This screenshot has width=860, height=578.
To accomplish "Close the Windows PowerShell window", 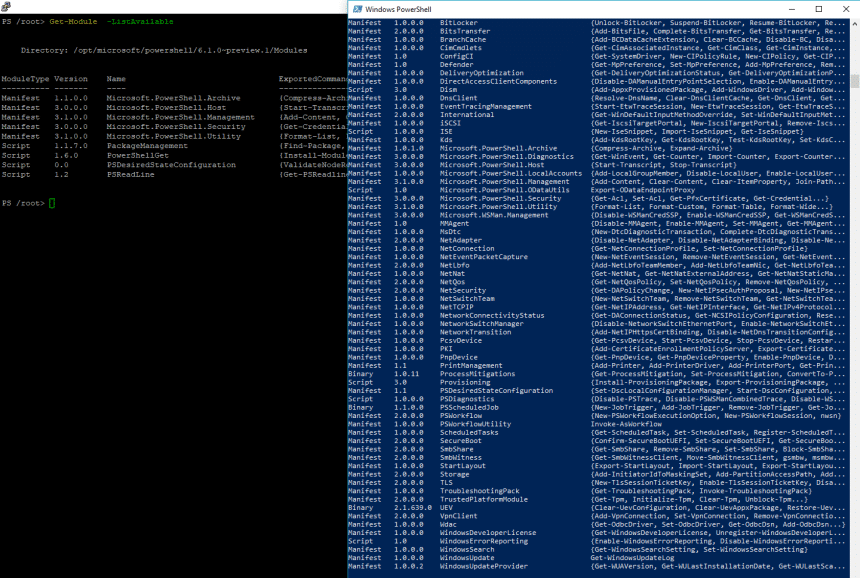I will tap(846, 9).
